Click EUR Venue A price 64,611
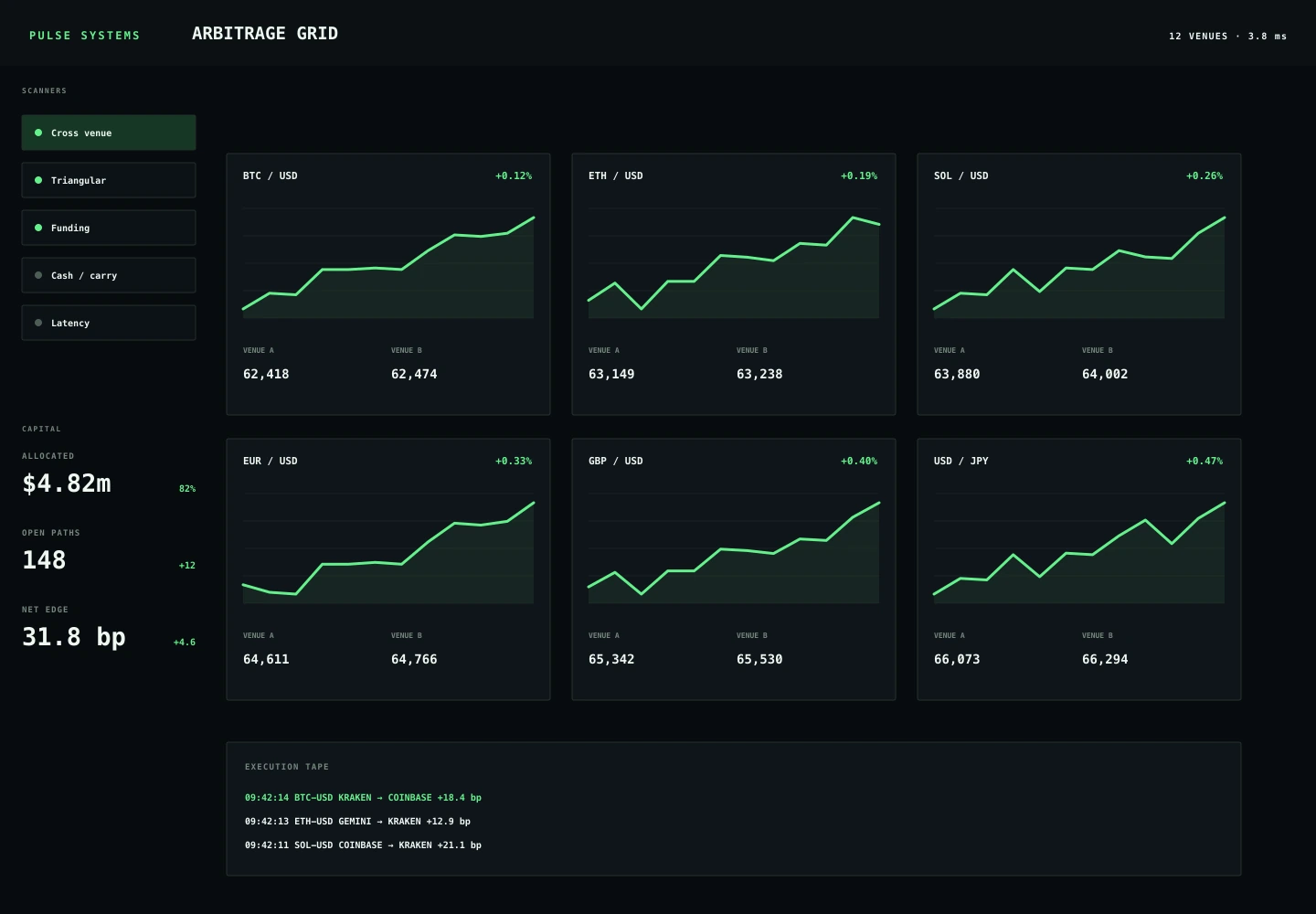 266,659
